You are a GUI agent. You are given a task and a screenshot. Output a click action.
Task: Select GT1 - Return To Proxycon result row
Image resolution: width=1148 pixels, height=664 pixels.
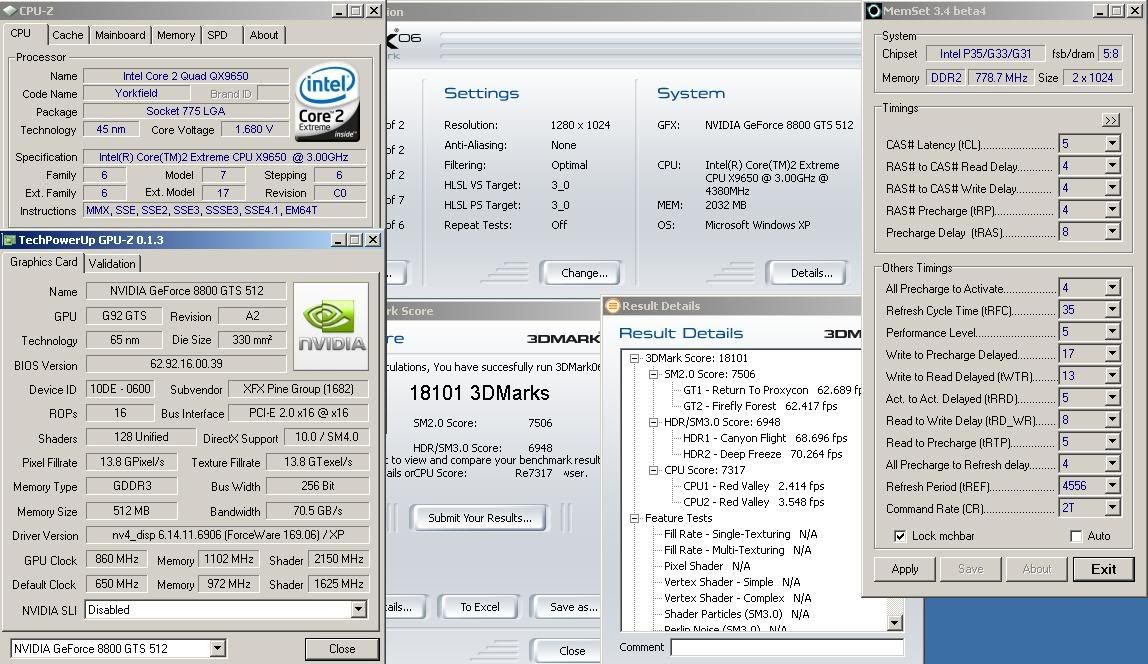(772, 390)
